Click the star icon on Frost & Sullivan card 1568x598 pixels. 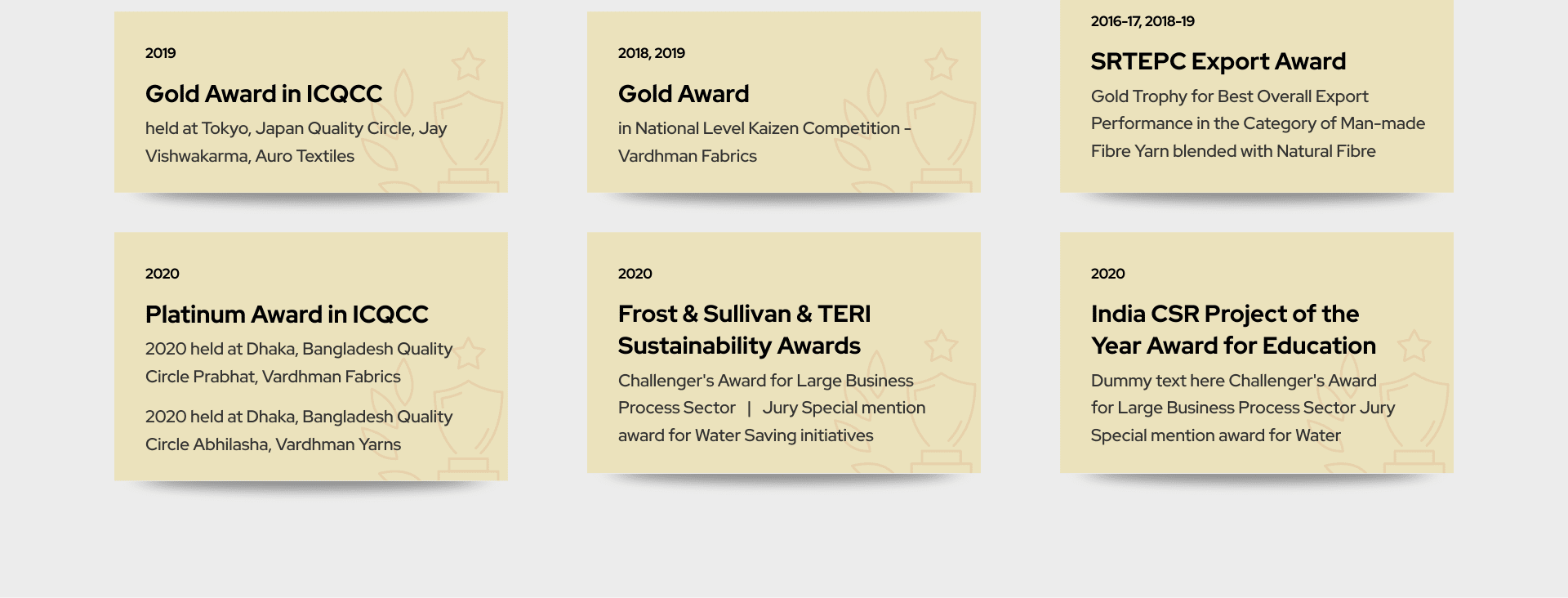[941, 346]
